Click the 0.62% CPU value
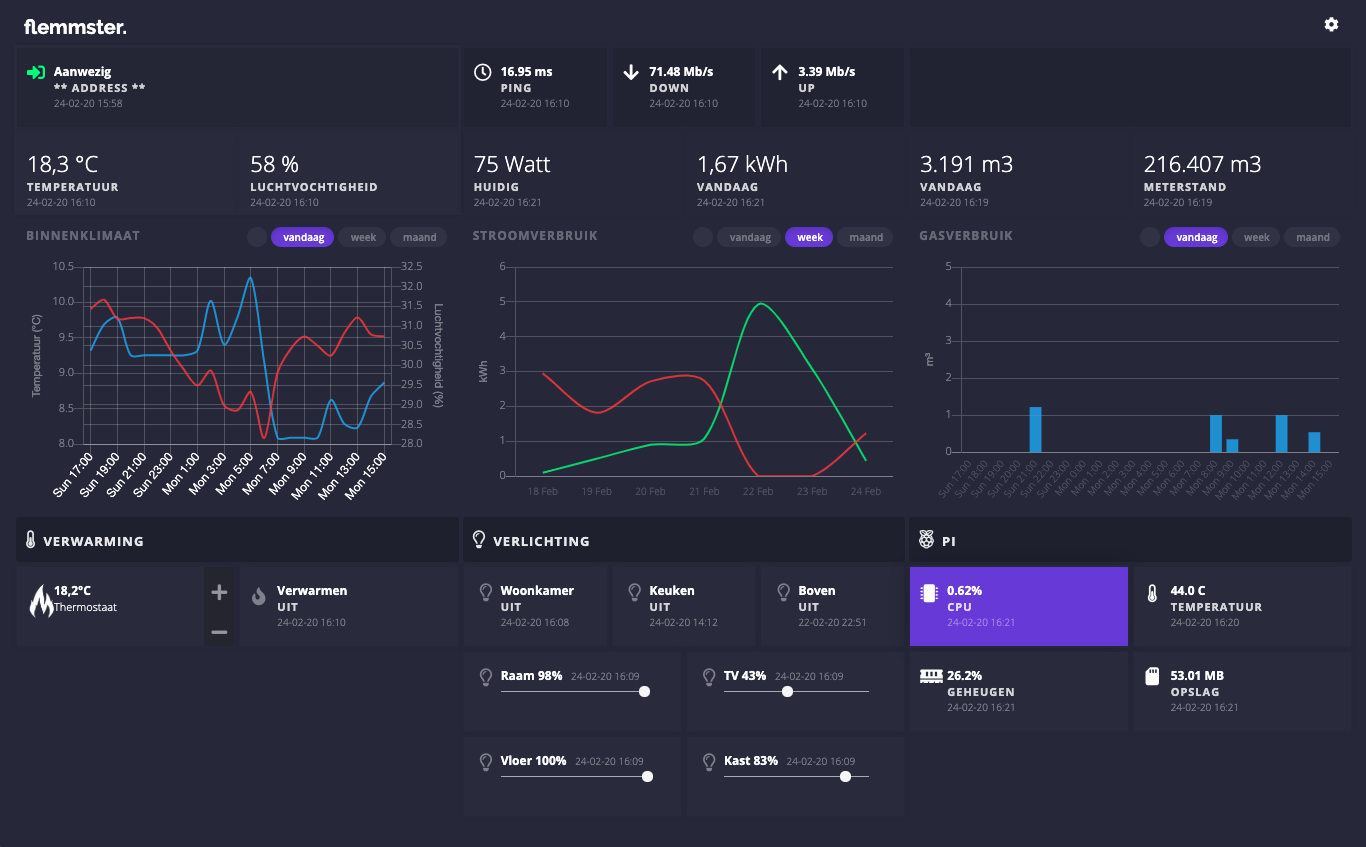1366x847 pixels. coord(965,591)
